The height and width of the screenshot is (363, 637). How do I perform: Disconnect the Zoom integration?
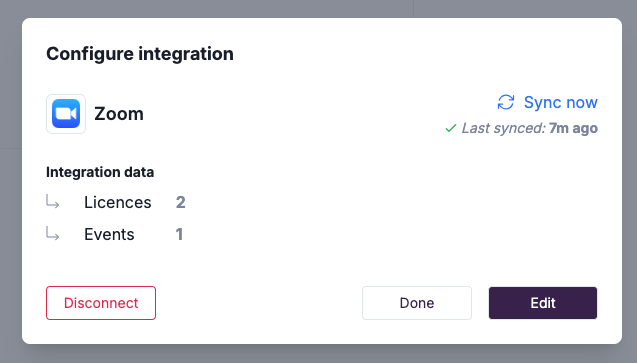tap(101, 303)
